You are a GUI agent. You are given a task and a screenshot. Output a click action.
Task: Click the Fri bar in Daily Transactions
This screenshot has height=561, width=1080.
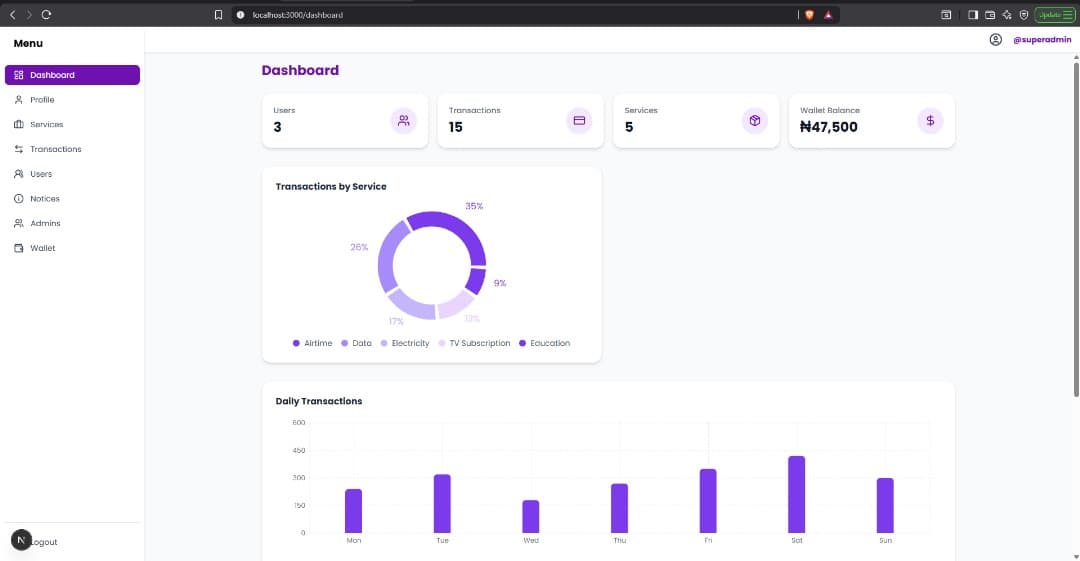708,500
